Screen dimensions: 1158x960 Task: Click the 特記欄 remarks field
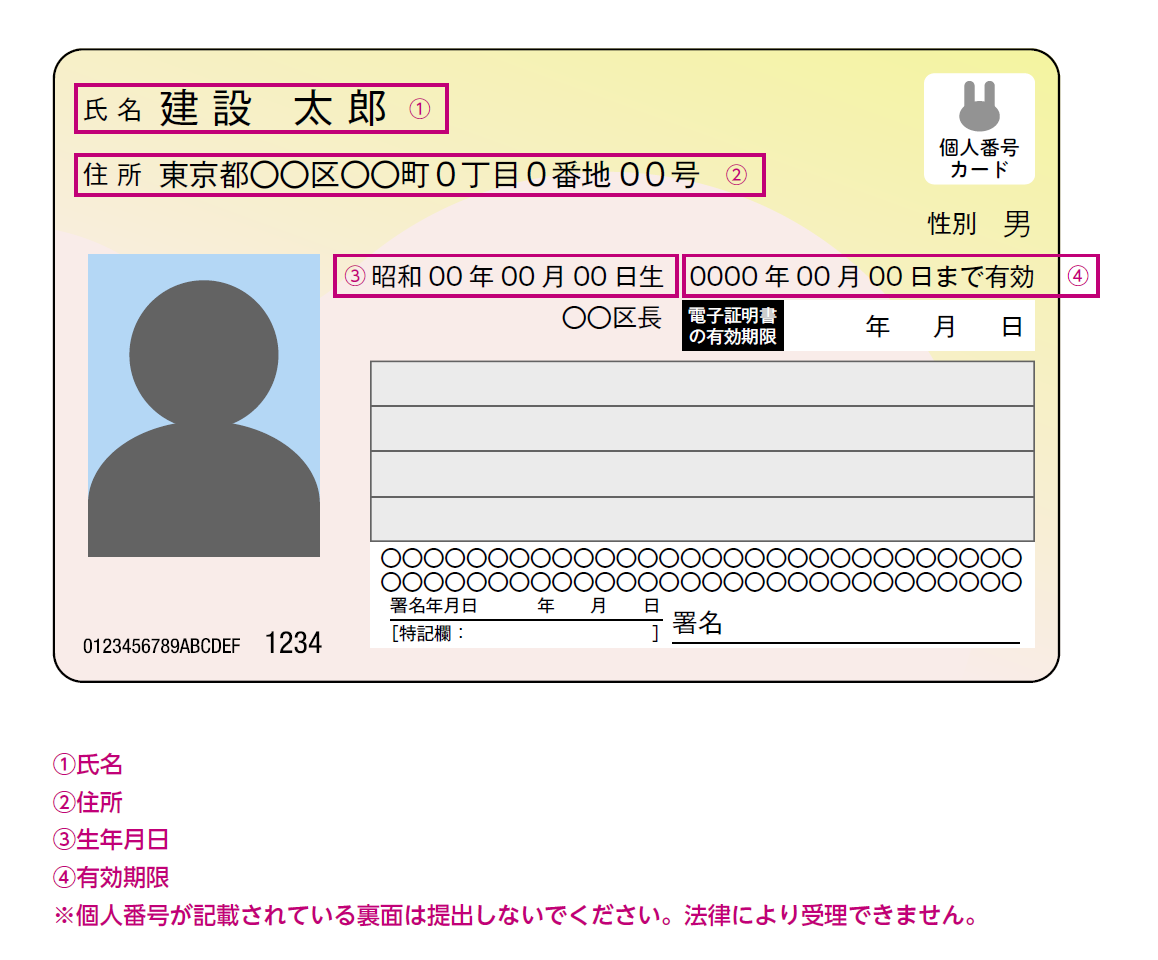(x=525, y=633)
